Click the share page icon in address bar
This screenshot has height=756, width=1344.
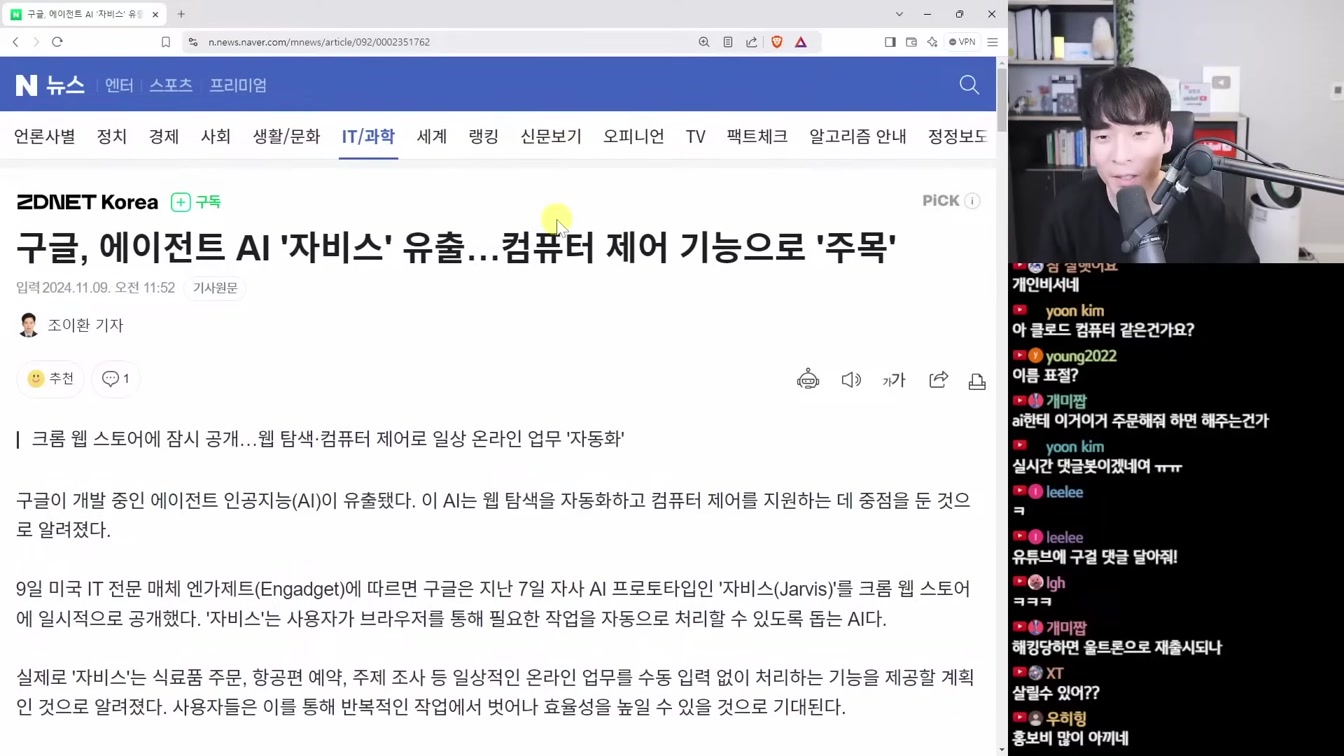coord(752,42)
